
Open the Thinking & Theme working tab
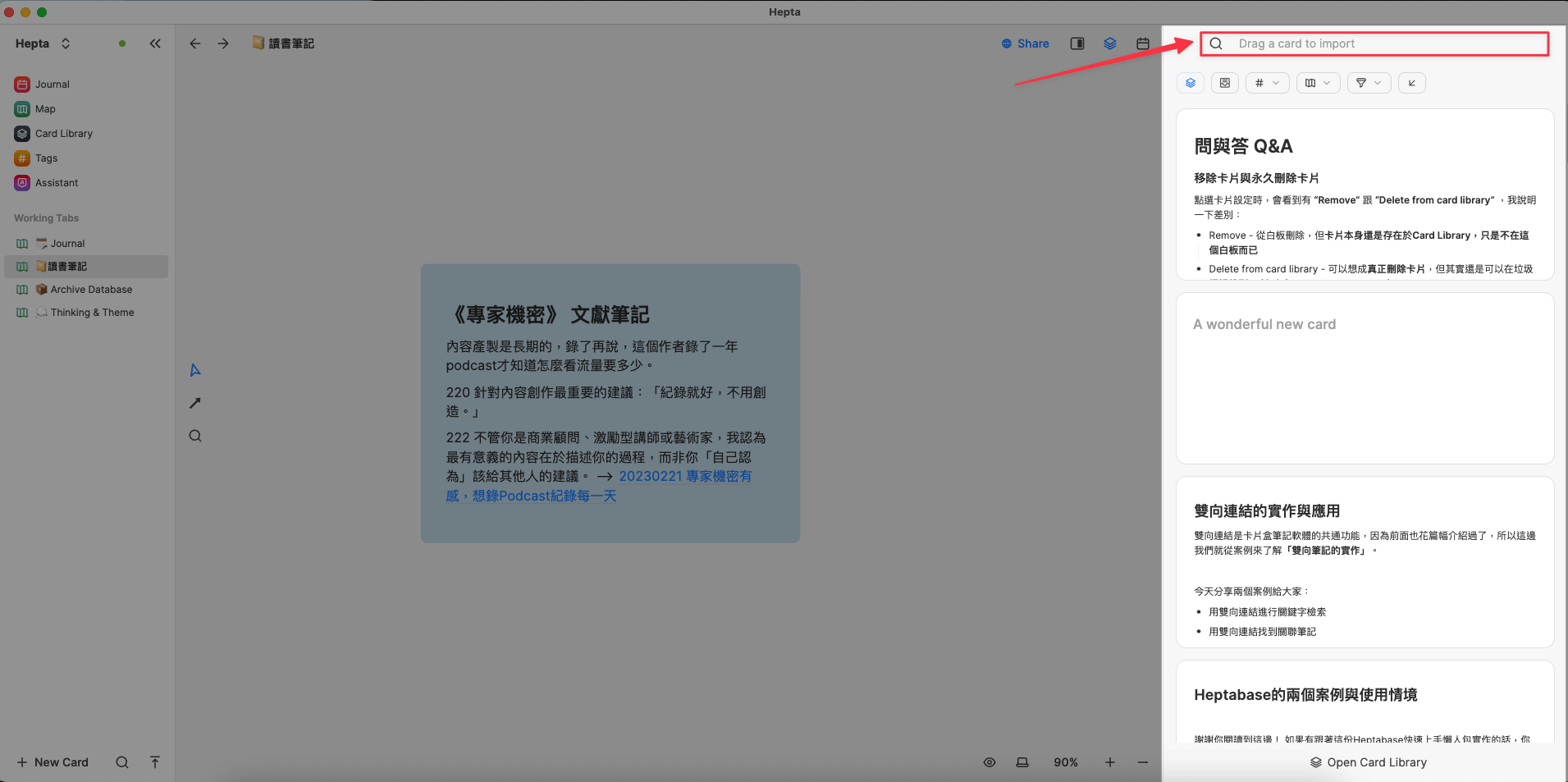pyautogui.click(x=92, y=313)
